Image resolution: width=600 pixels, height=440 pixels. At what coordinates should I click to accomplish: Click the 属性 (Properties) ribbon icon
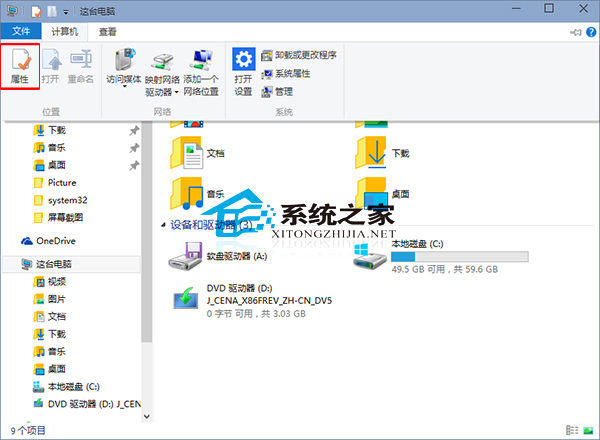click(x=19, y=66)
